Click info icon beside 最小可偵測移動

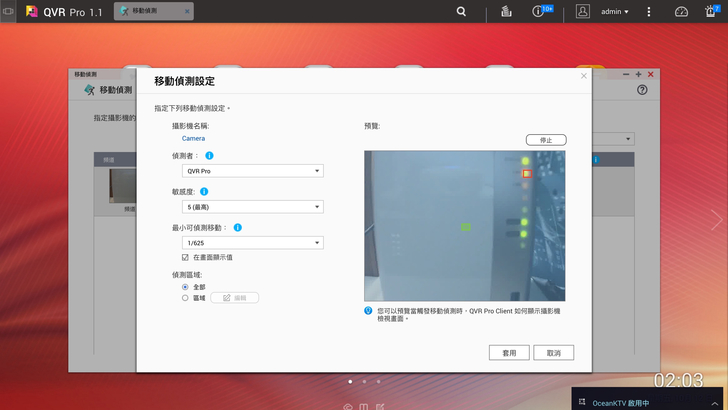[x=238, y=227]
